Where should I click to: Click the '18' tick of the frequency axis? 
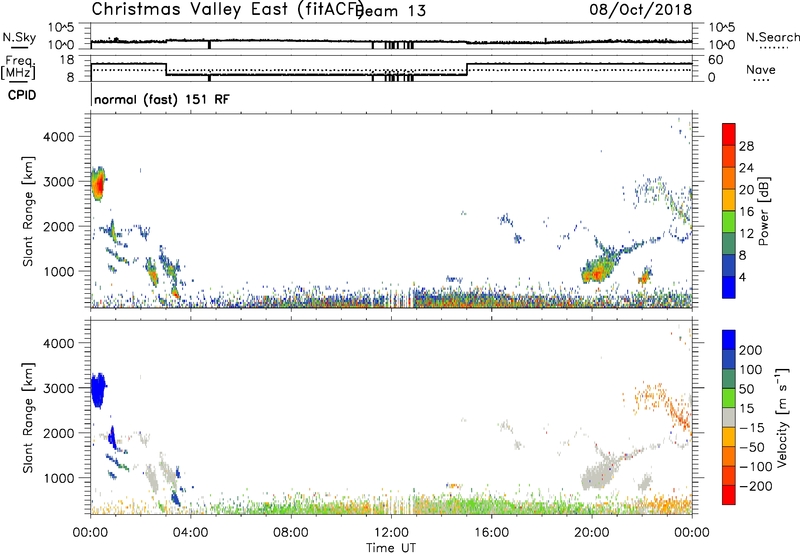pos(67,60)
